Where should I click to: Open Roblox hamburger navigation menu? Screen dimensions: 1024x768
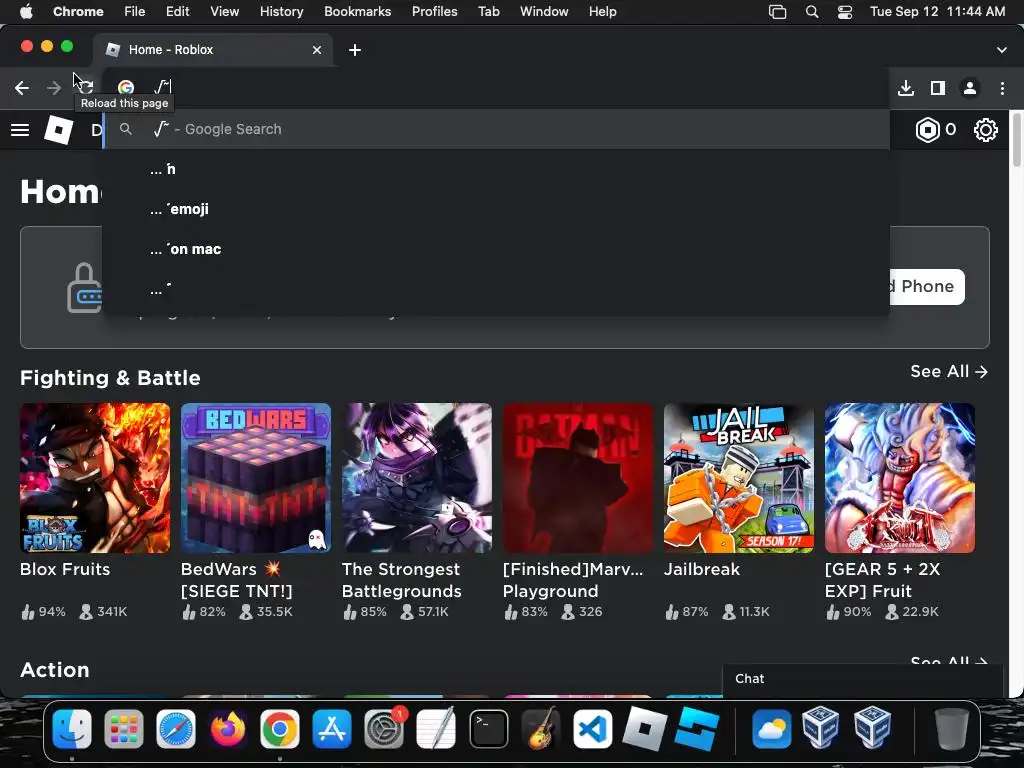click(20, 129)
